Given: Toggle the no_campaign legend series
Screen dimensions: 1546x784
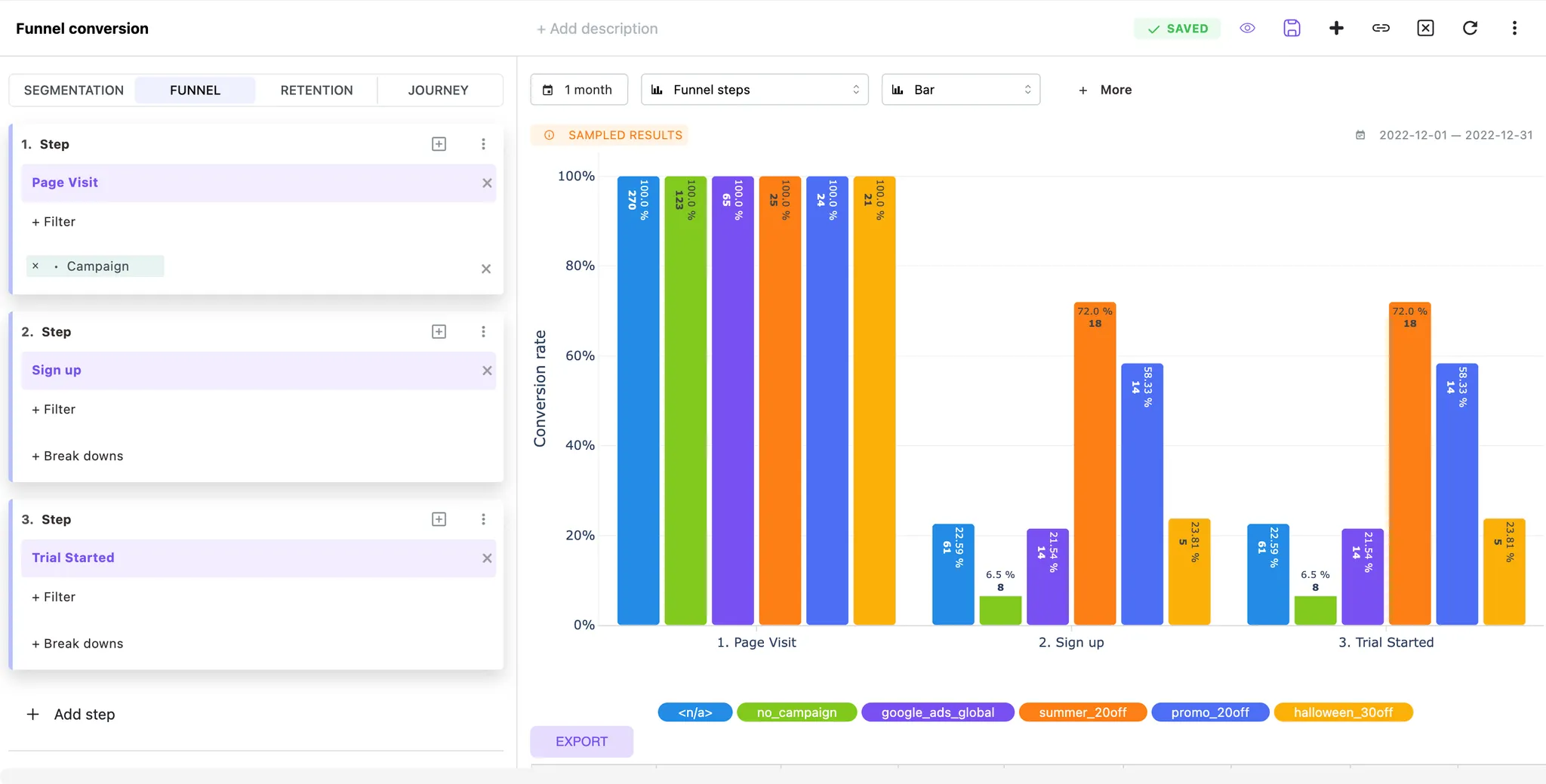Looking at the screenshot, I should [x=796, y=712].
